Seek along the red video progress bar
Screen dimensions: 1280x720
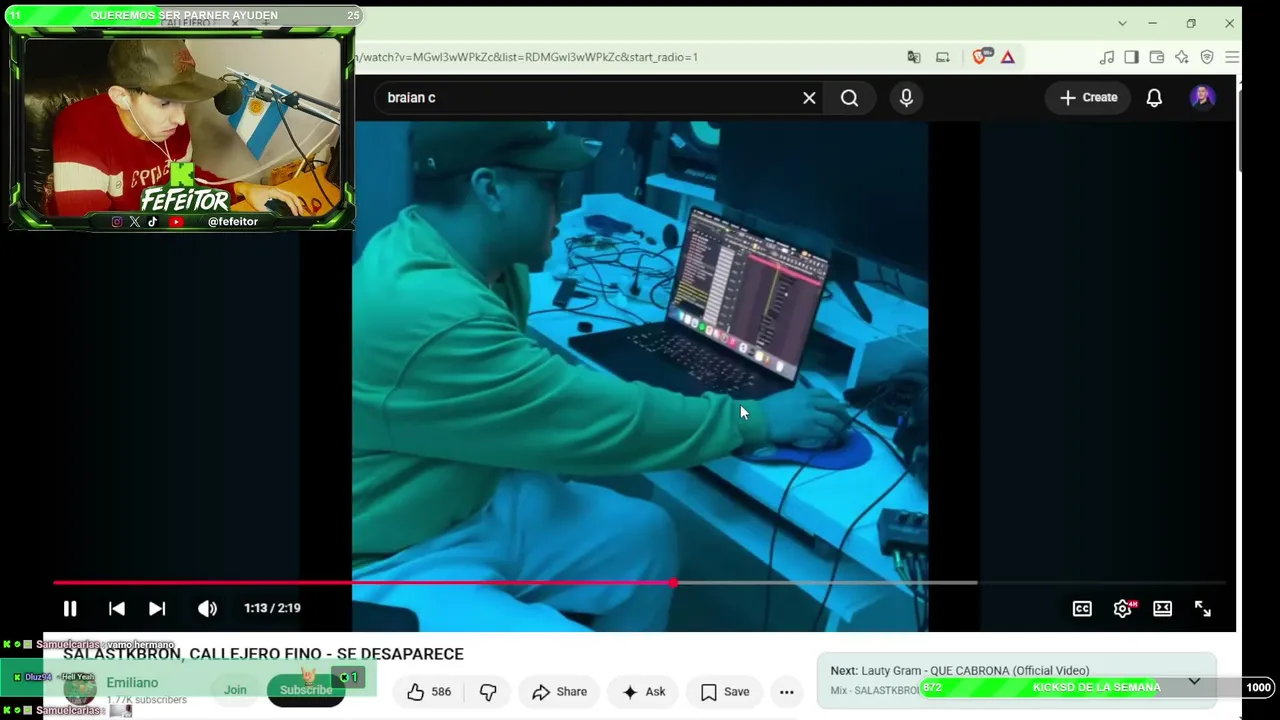coord(640,582)
